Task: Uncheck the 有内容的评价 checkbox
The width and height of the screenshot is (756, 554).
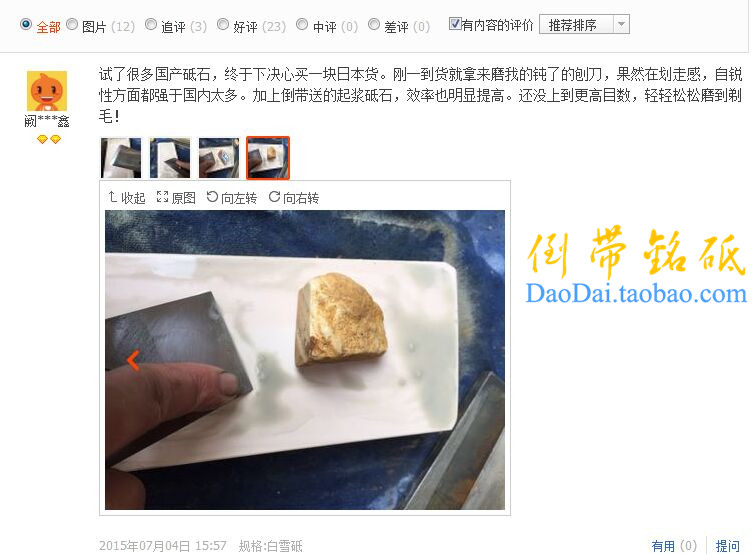Action: pos(455,24)
